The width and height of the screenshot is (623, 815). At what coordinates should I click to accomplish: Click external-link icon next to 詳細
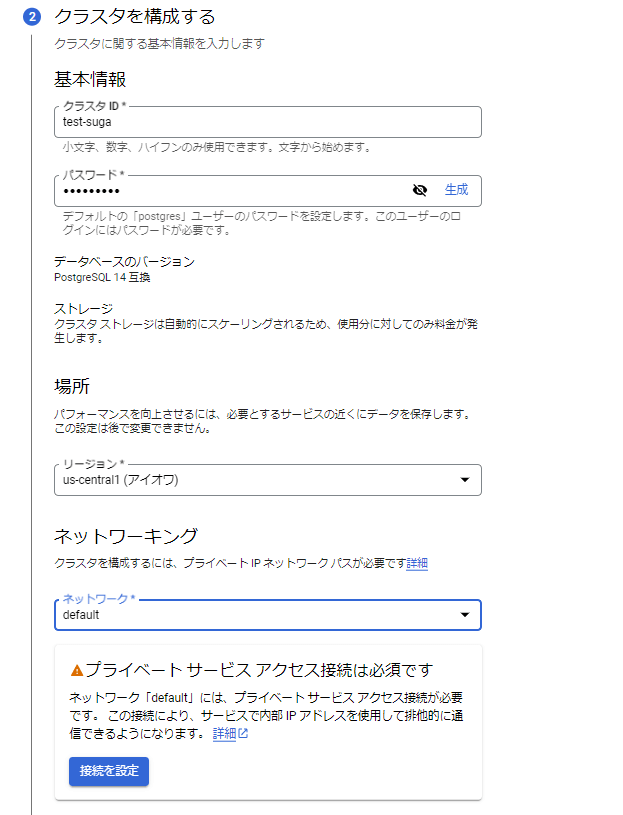pyautogui.click(x=243, y=733)
